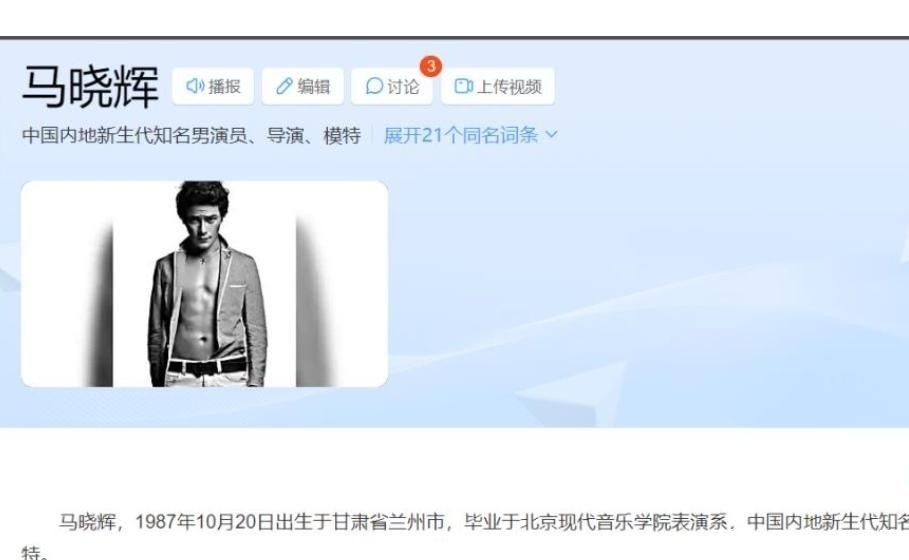
Task: Play the entry audio with 播报 button
Action: pos(213,86)
